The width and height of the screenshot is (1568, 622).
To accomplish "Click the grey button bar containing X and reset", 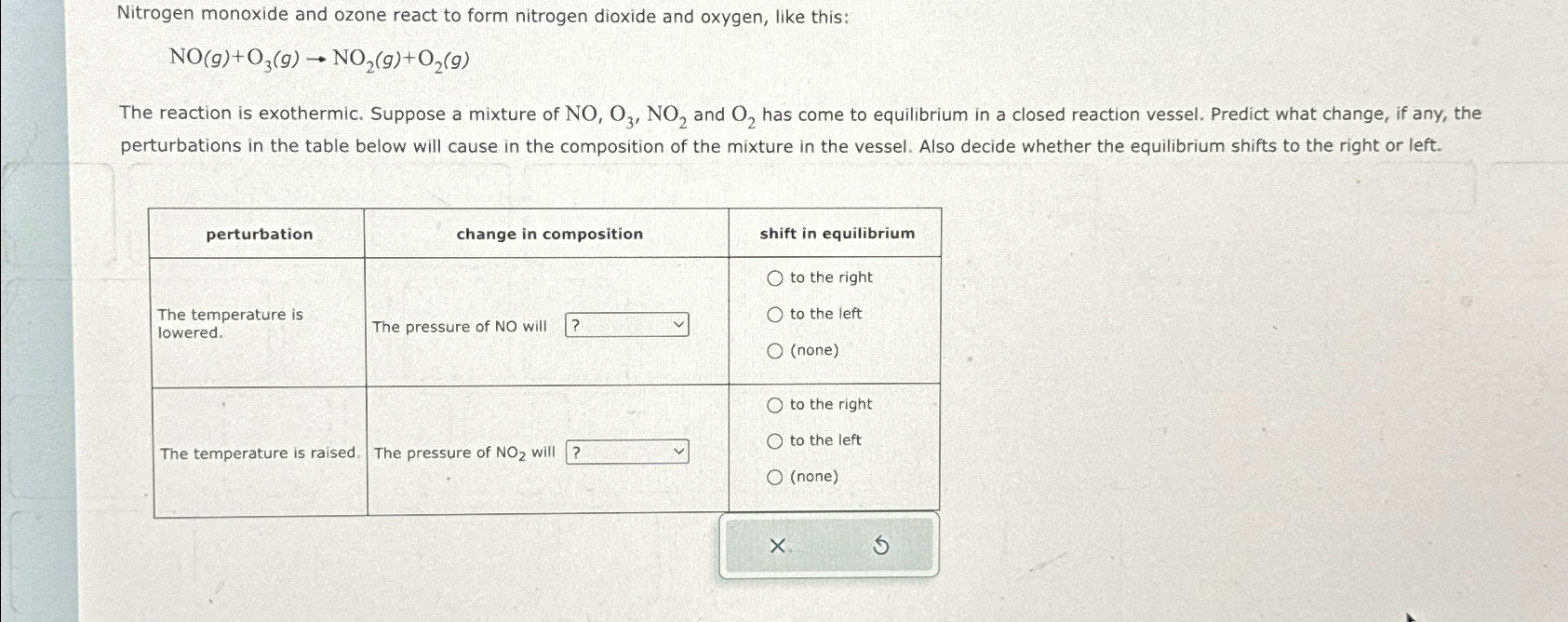I will pyautogui.click(x=828, y=547).
